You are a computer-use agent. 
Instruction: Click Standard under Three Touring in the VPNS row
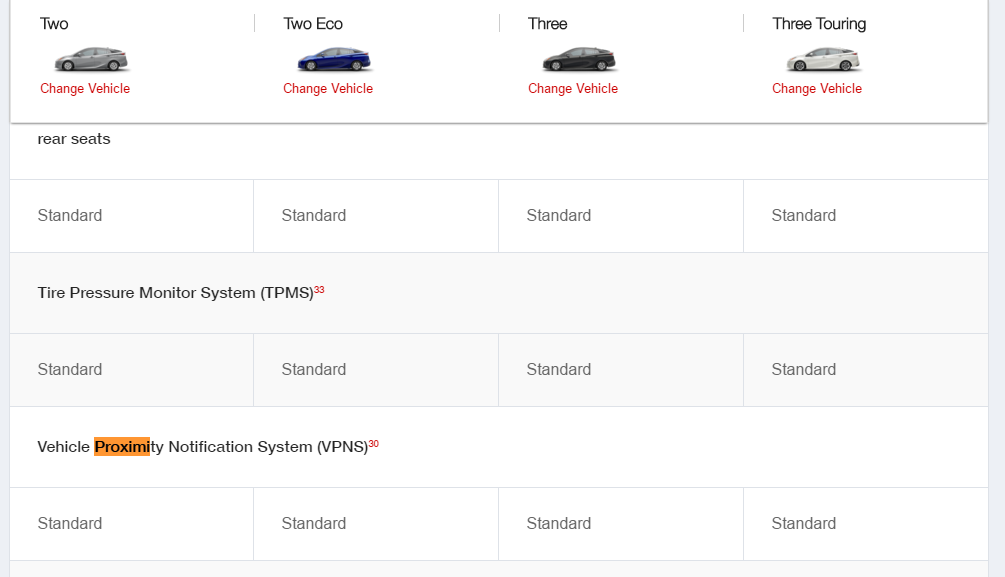point(804,523)
